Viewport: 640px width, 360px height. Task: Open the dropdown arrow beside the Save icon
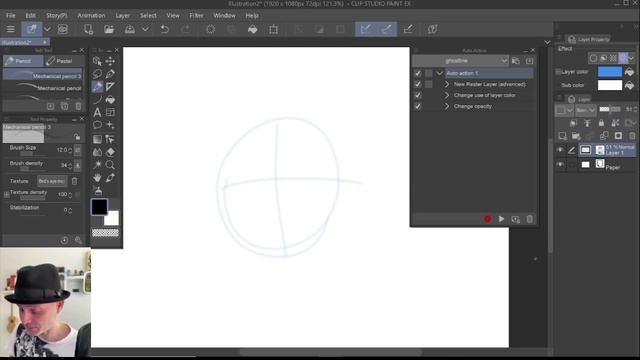click(145, 29)
